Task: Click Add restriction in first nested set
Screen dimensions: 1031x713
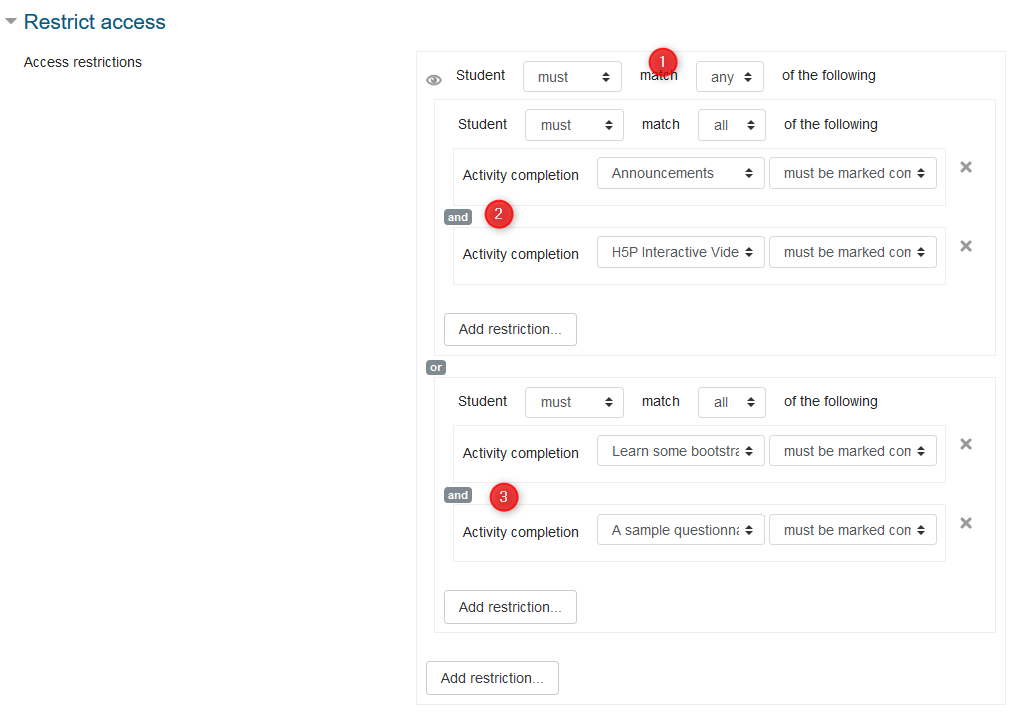Action: [510, 329]
